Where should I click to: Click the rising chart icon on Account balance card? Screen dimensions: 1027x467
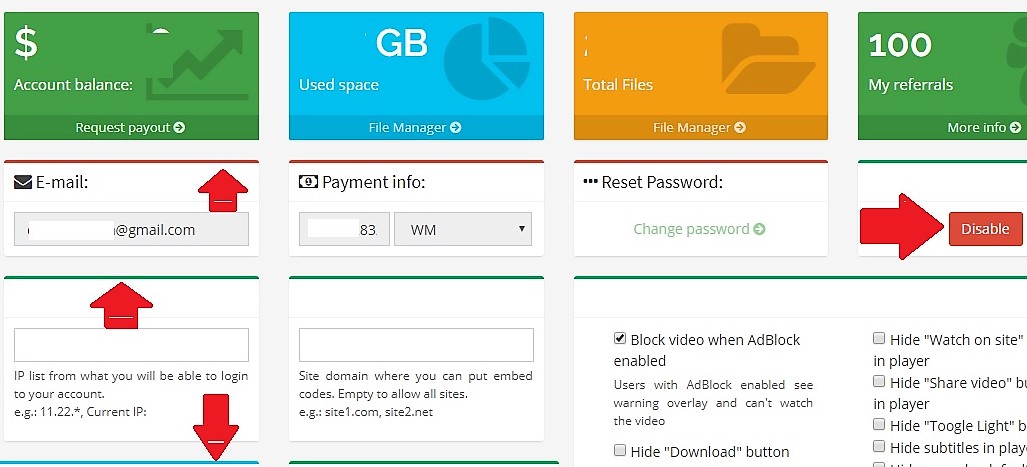pyautogui.click(x=196, y=64)
